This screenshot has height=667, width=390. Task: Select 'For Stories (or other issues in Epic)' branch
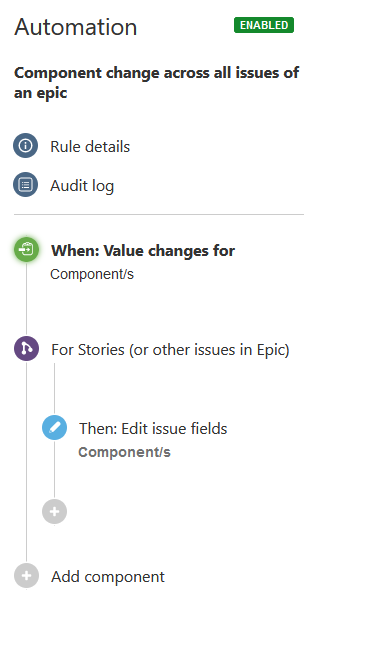point(170,350)
